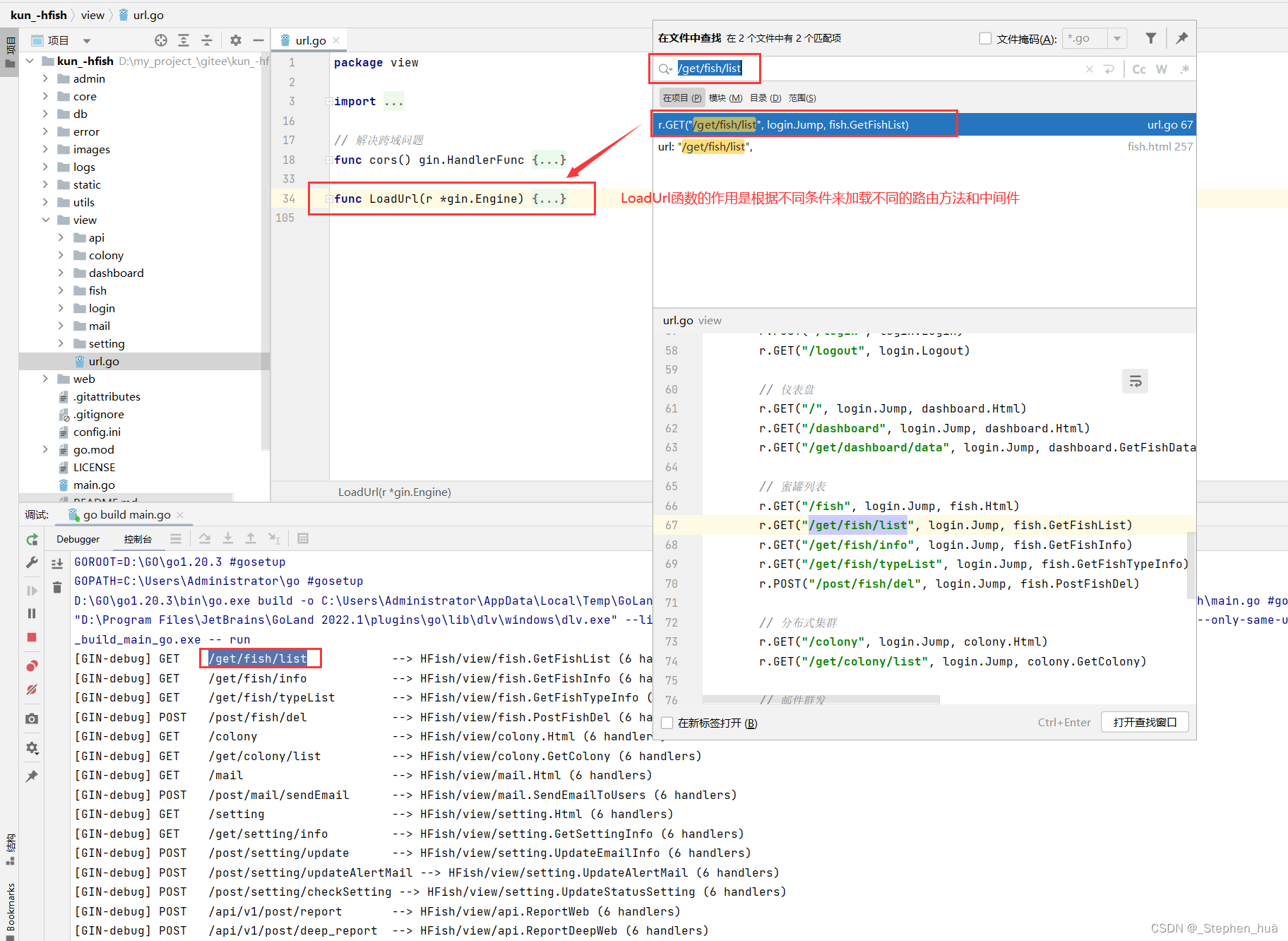Stop the debug session with red square
Image resolution: width=1288 pixels, height=941 pixels.
(32, 637)
